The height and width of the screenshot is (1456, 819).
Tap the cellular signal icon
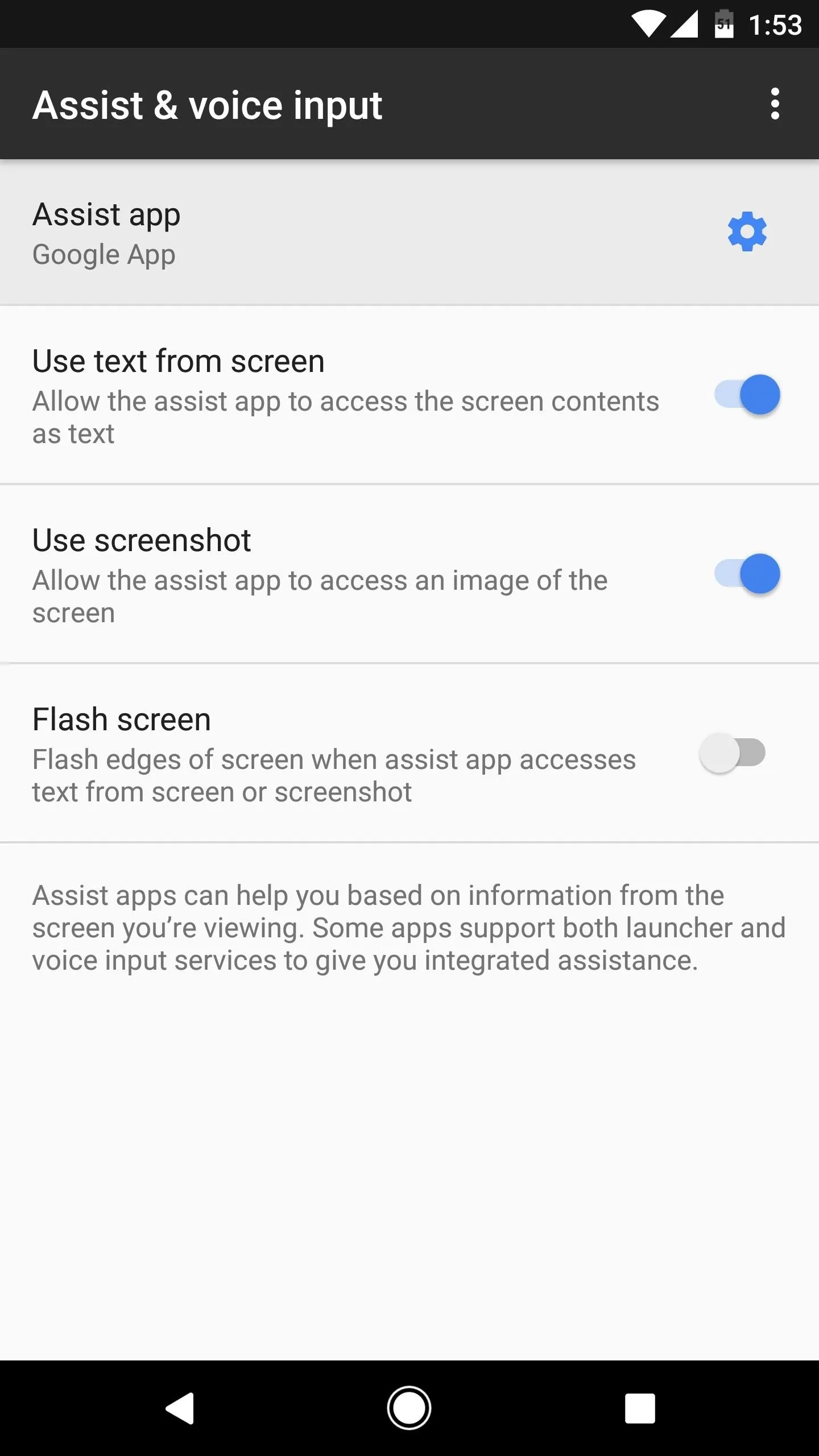click(684, 26)
